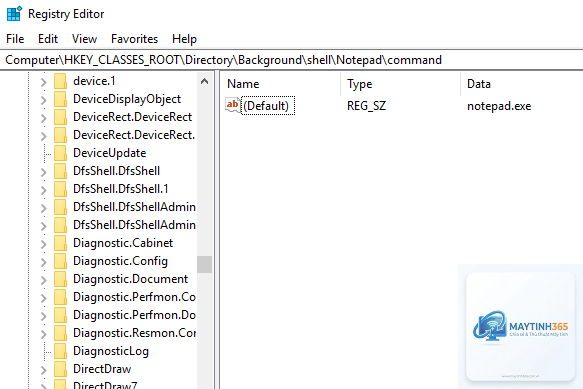Image resolution: width=583 pixels, height=389 pixels.
Task: Select the (Default) value entry
Action: (x=268, y=106)
